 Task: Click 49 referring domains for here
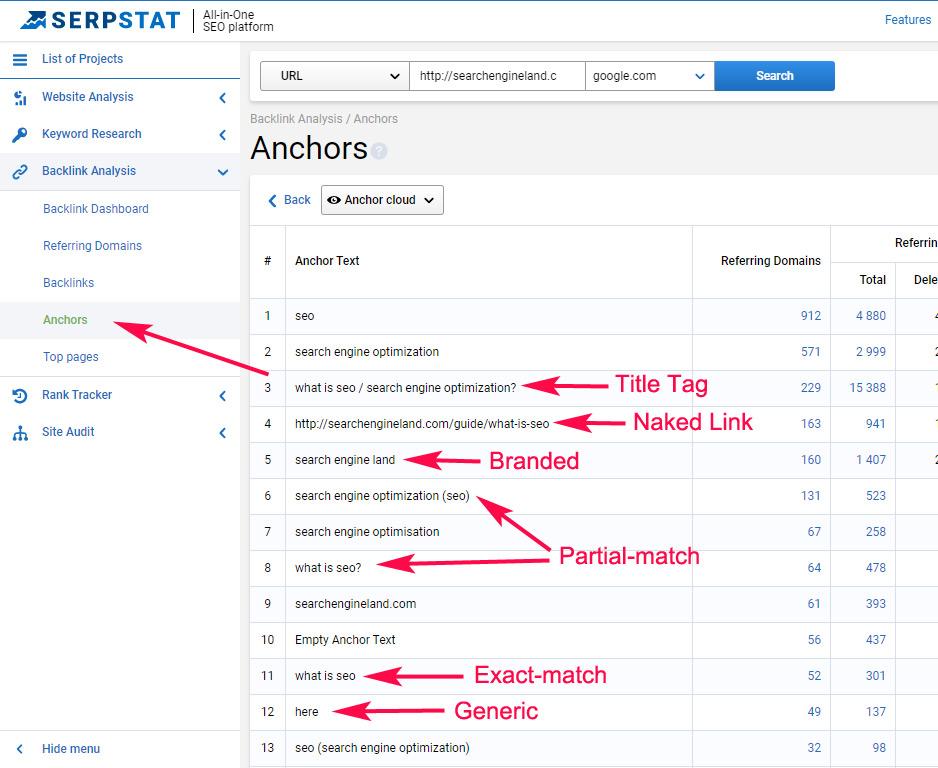click(x=814, y=712)
